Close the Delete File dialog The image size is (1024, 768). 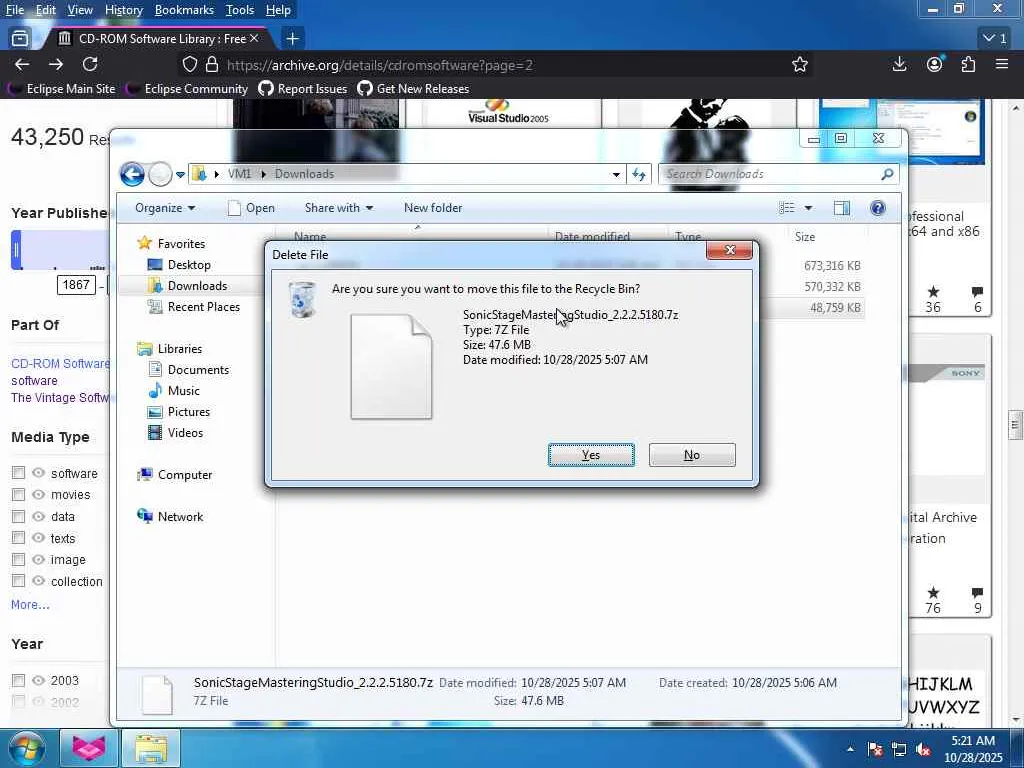[x=729, y=250]
